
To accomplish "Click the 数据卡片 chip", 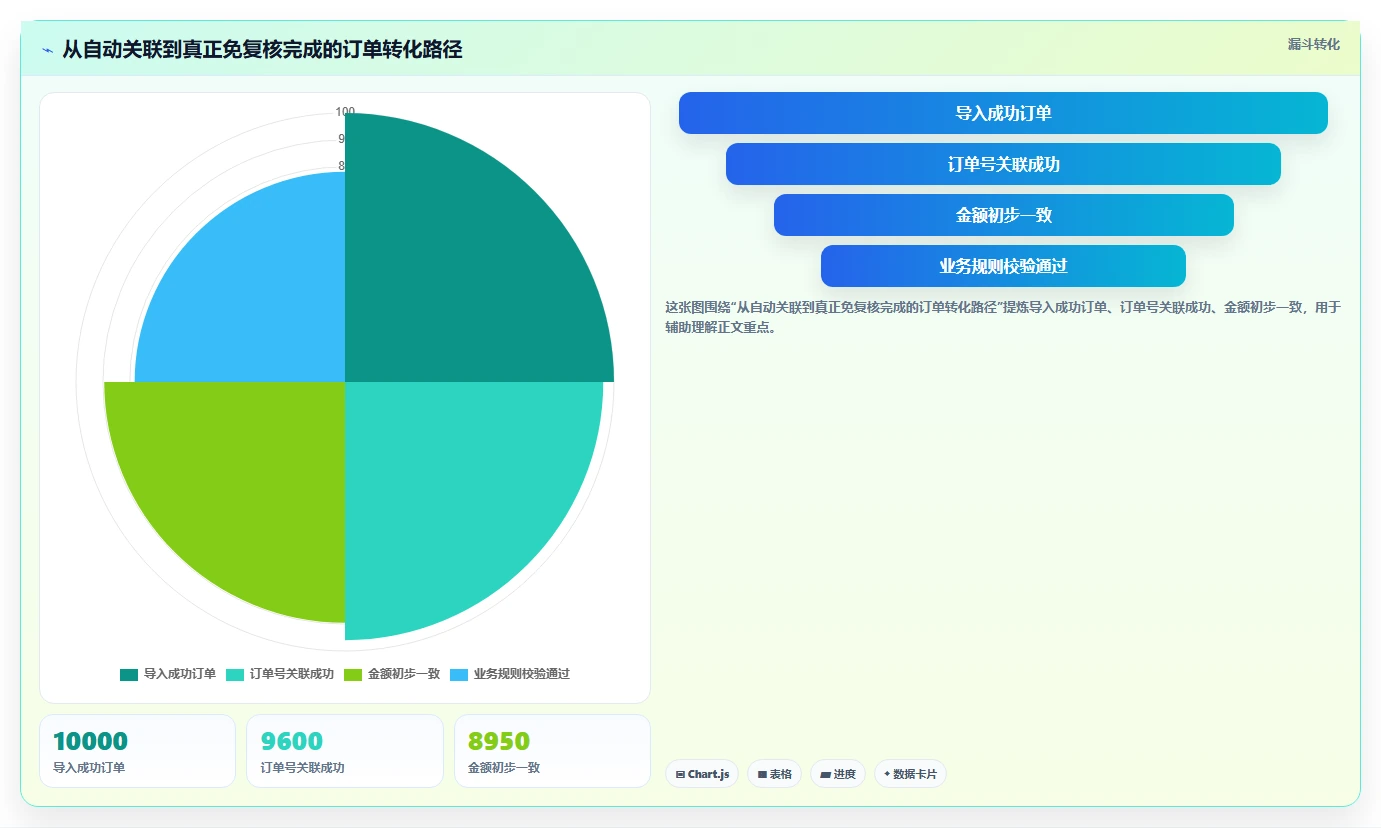I will pyautogui.click(x=910, y=774).
